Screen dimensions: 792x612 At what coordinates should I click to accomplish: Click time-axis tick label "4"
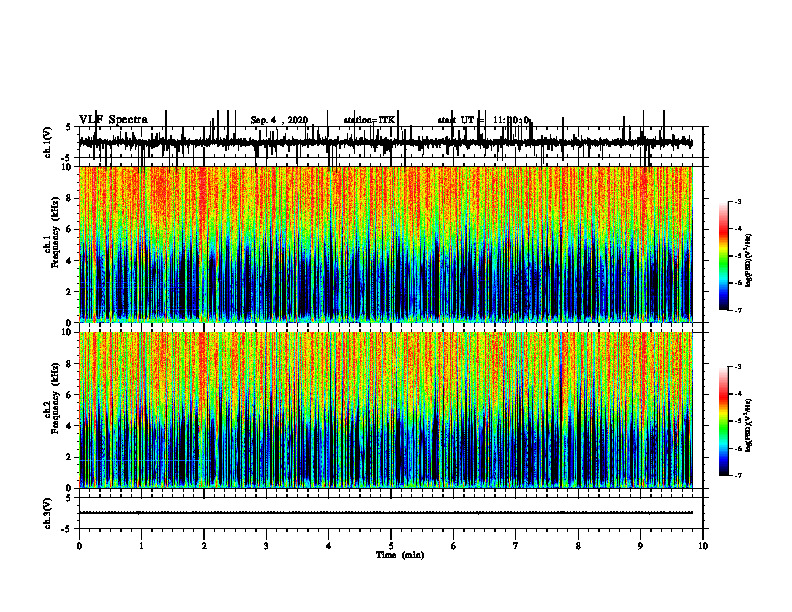click(329, 546)
